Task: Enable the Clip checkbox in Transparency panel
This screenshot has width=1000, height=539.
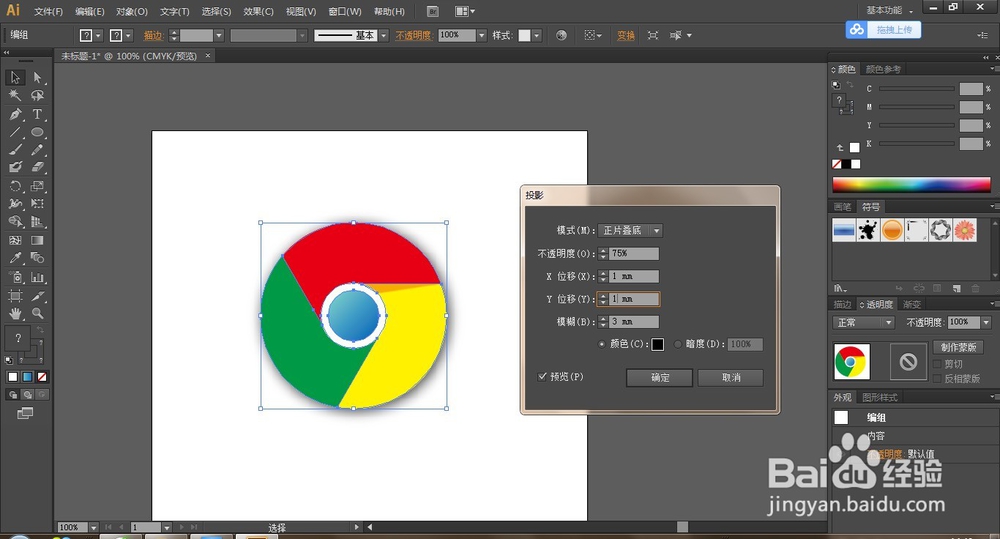Action: click(x=938, y=364)
